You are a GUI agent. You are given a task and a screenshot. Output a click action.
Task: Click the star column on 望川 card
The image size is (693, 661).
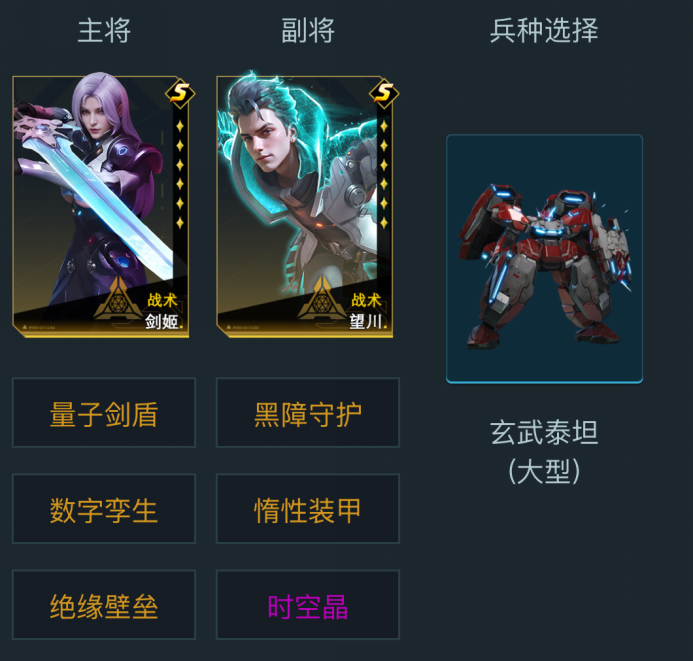pyautogui.click(x=384, y=175)
